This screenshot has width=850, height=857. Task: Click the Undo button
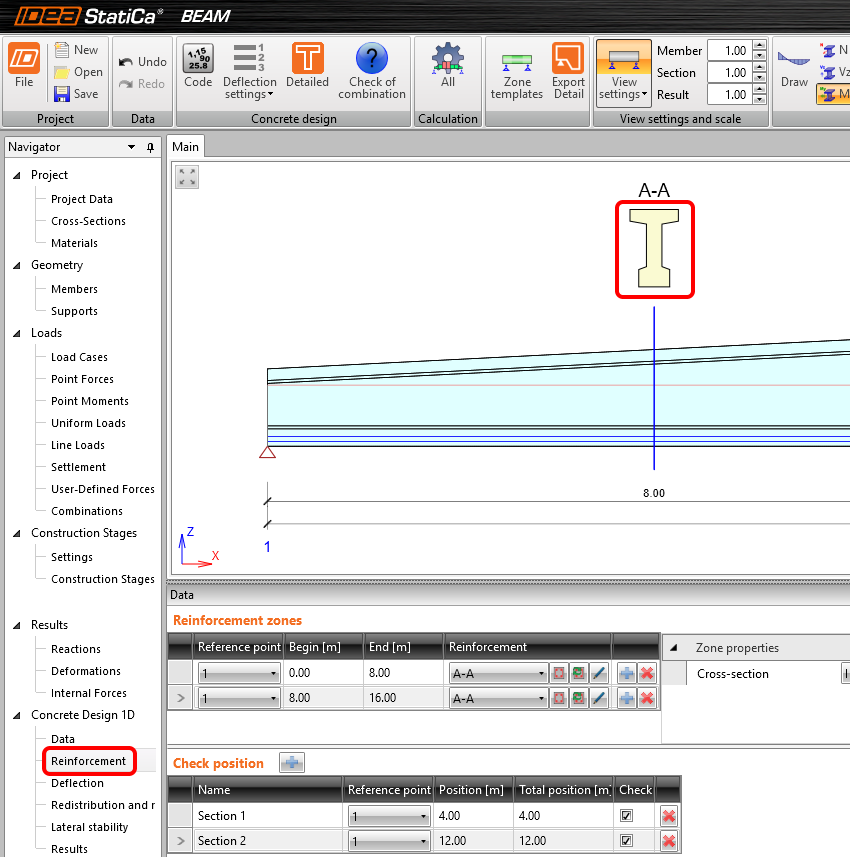point(142,62)
